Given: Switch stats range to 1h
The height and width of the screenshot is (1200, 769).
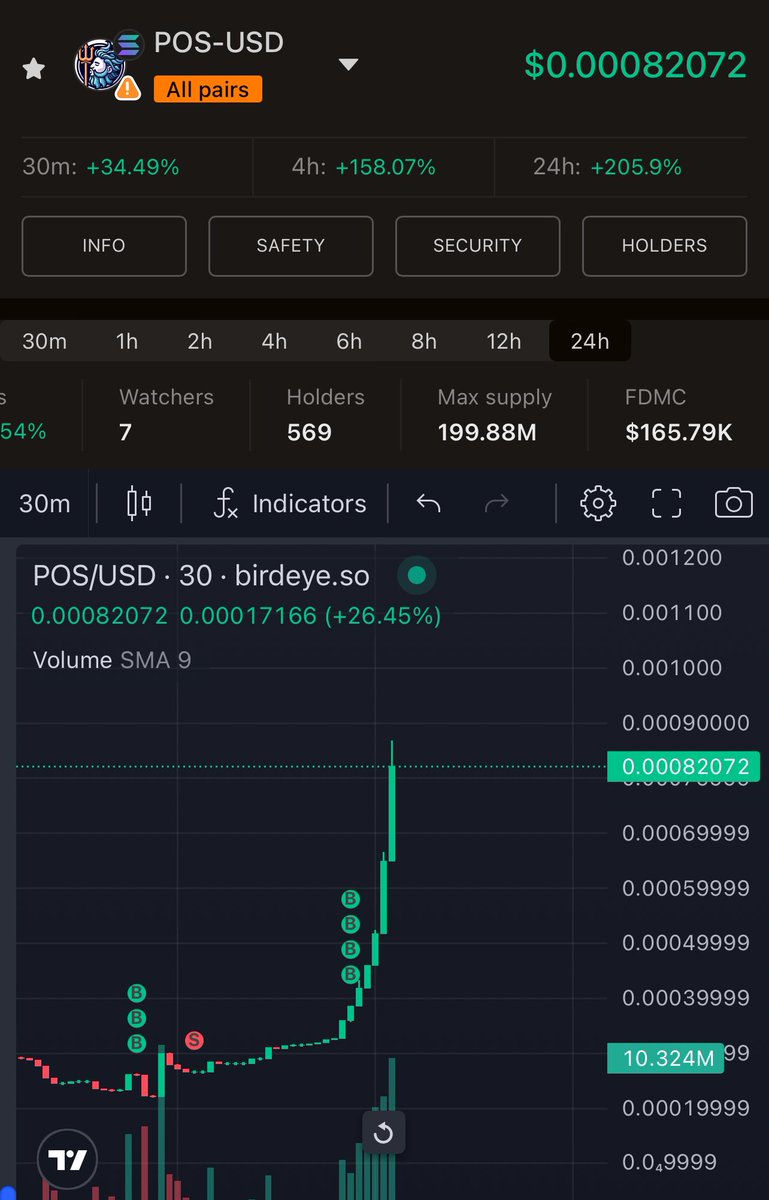Looking at the screenshot, I should point(127,341).
